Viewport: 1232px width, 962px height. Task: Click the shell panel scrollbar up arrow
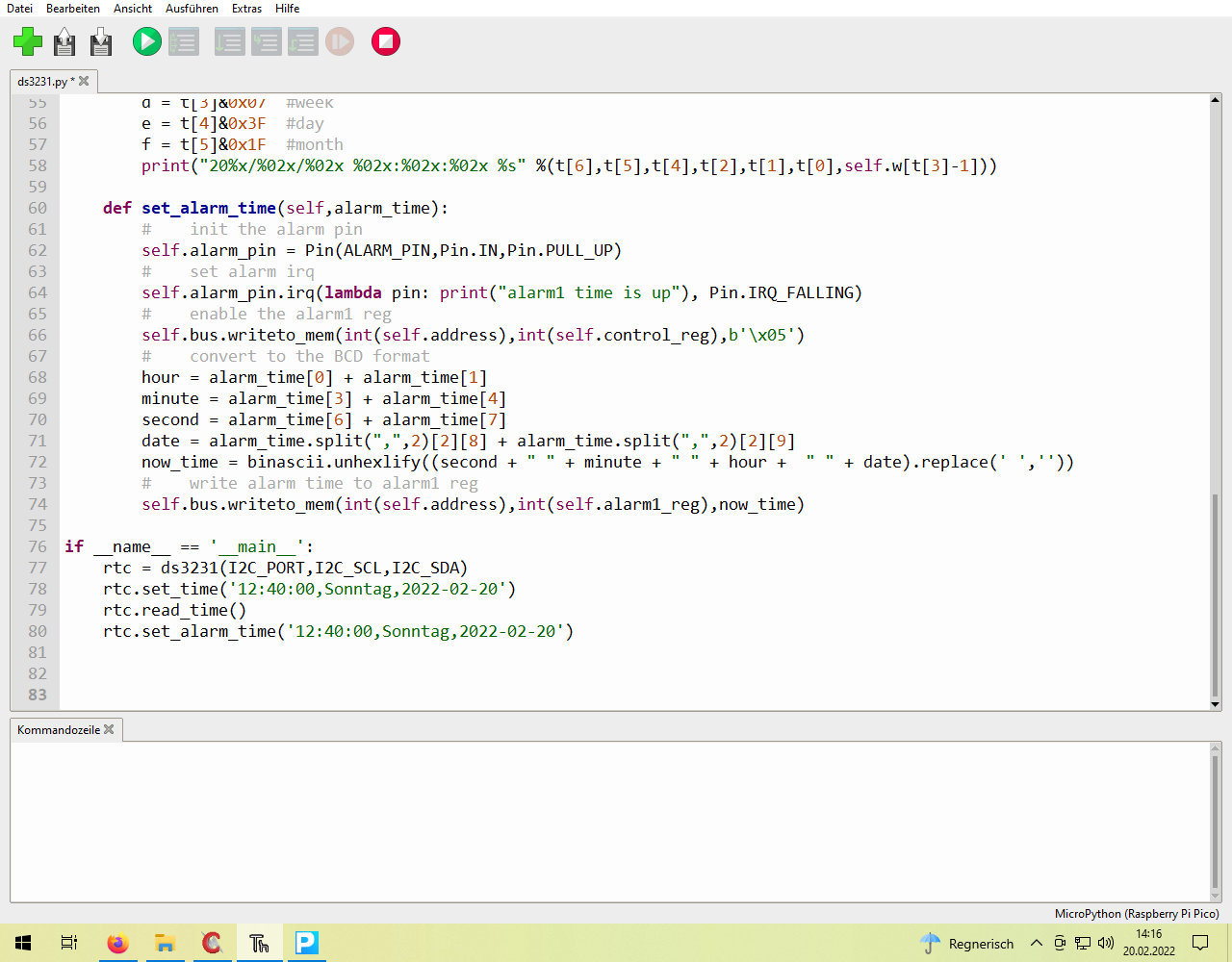click(x=1215, y=748)
